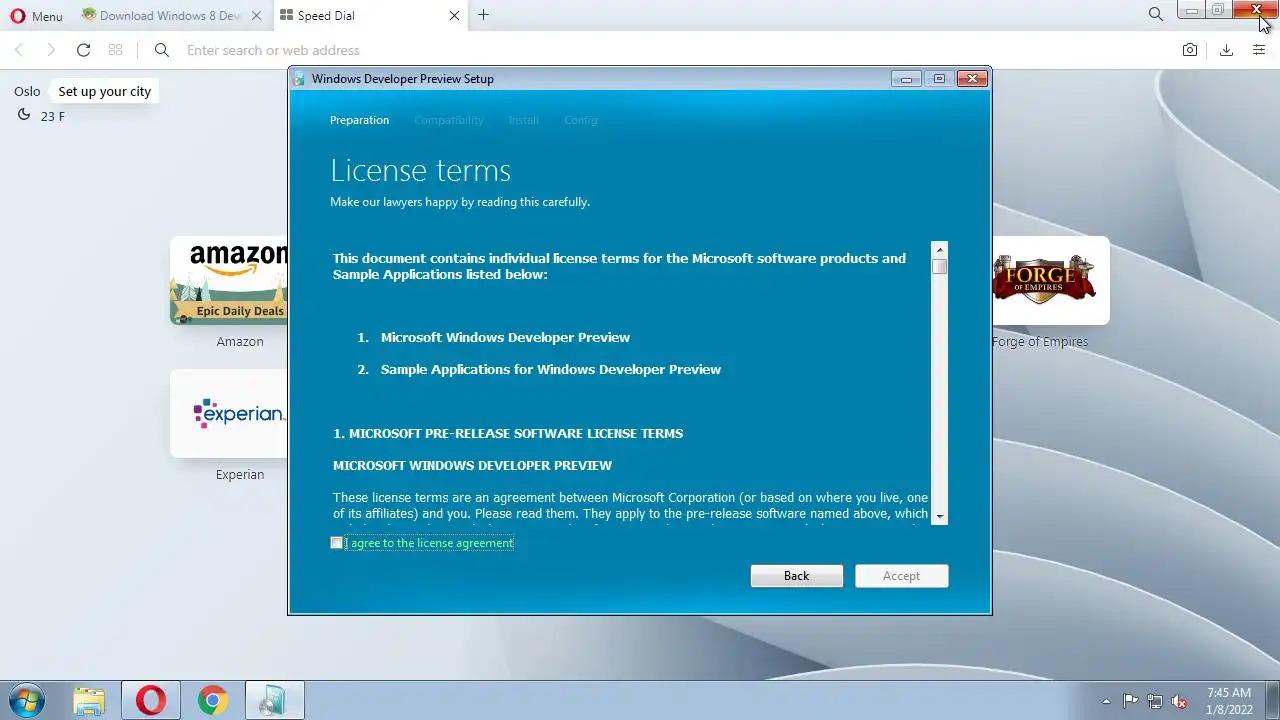The width and height of the screenshot is (1280, 720).
Task: Click the Back button in setup
Action: 797,576
